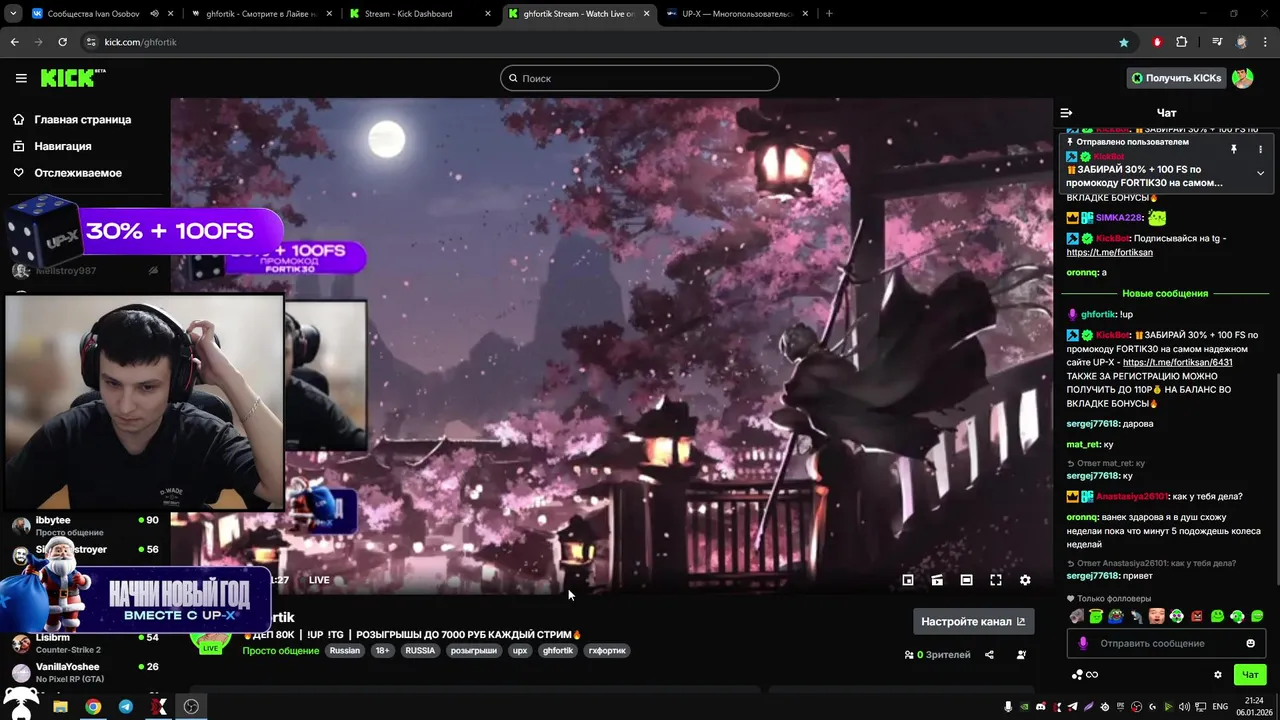Open the t.me/fortiksan/6431 link in chat
Viewport: 1280px width, 720px height.
(1177, 362)
